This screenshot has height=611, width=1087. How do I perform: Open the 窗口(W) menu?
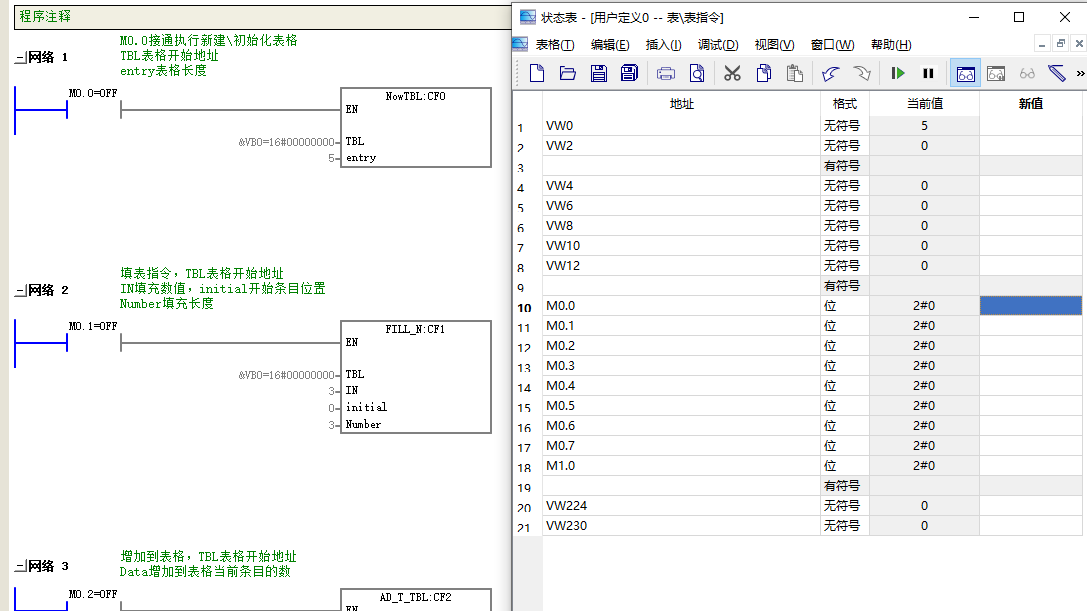[x=833, y=45]
